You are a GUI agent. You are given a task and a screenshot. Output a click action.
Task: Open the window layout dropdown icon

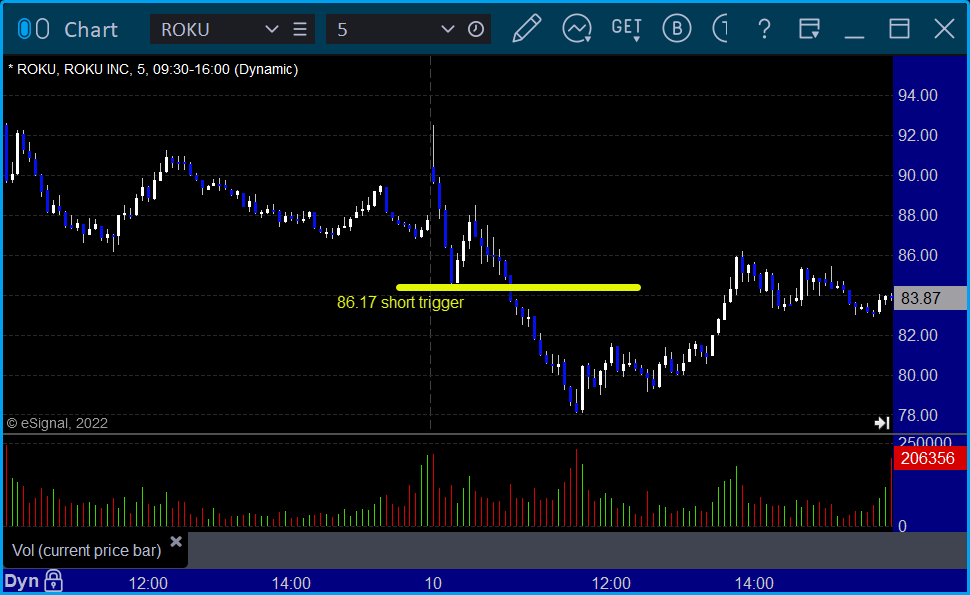[x=809, y=29]
